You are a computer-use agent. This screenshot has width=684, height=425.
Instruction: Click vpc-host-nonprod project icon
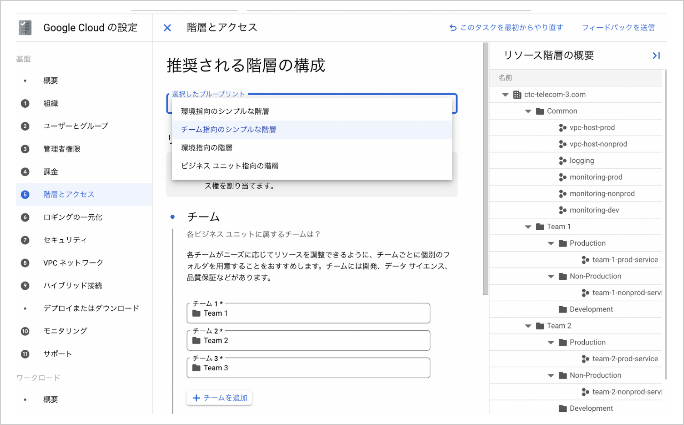point(563,144)
